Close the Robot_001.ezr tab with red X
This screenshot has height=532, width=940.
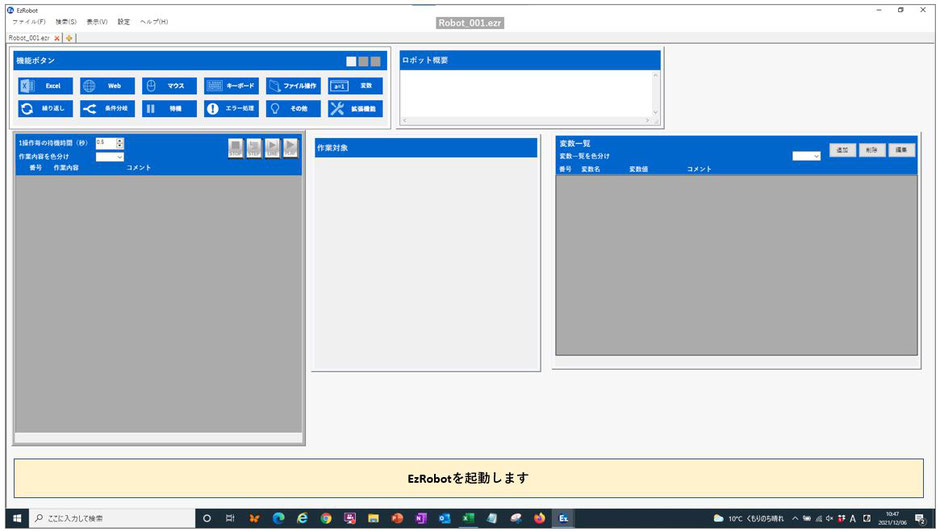click(x=57, y=38)
